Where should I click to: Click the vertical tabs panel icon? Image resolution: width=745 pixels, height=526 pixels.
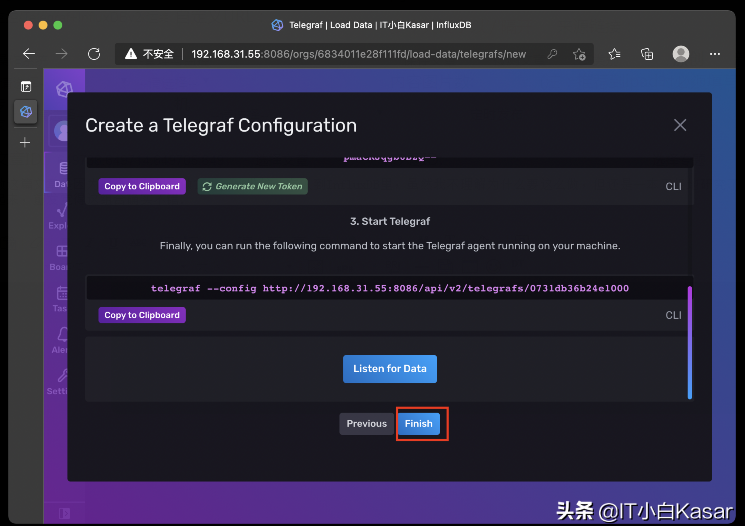point(26,86)
